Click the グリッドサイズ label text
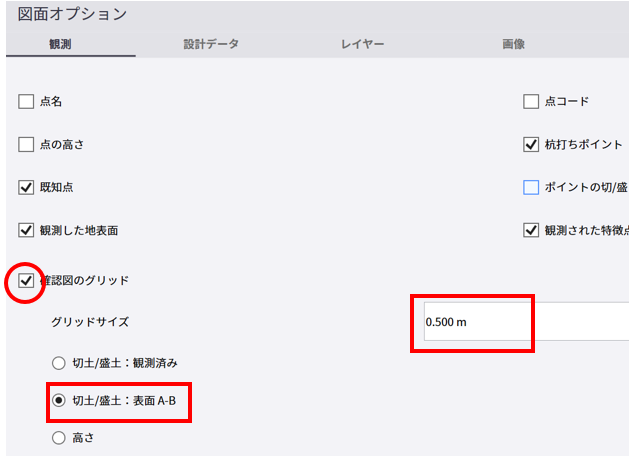629x456 pixels. pyautogui.click(x=90, y=322)
